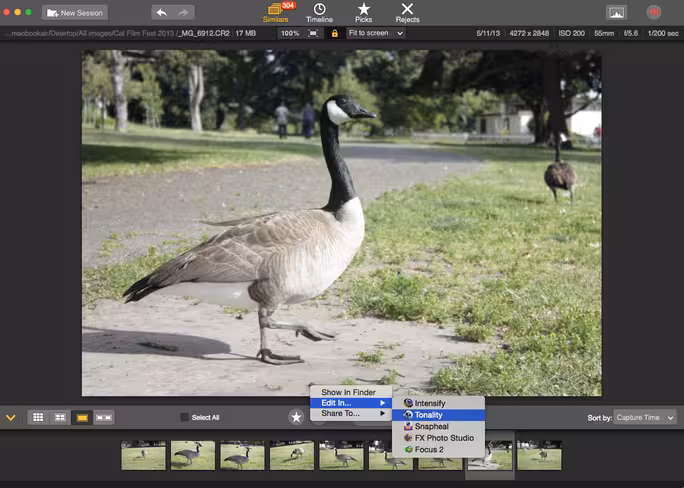Undo with the back arrow icon
The image size is (684, 488).
point(162,13)
